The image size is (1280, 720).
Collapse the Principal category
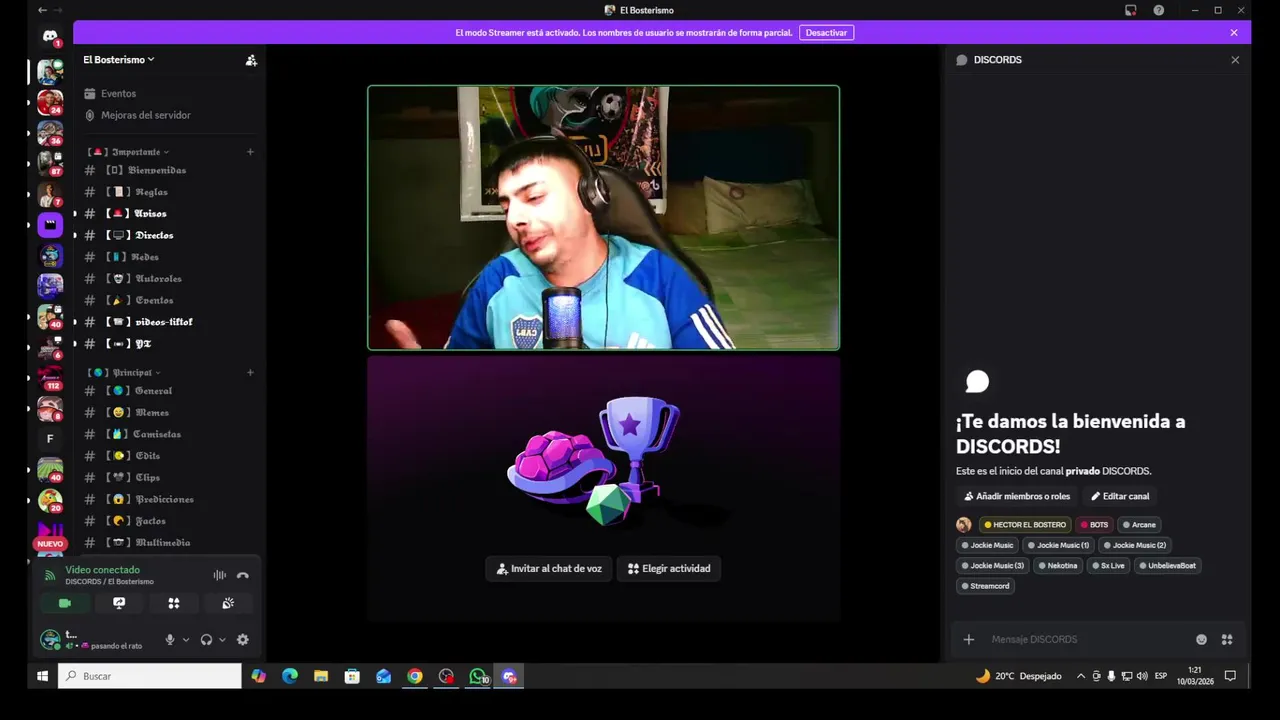point(124,373)
